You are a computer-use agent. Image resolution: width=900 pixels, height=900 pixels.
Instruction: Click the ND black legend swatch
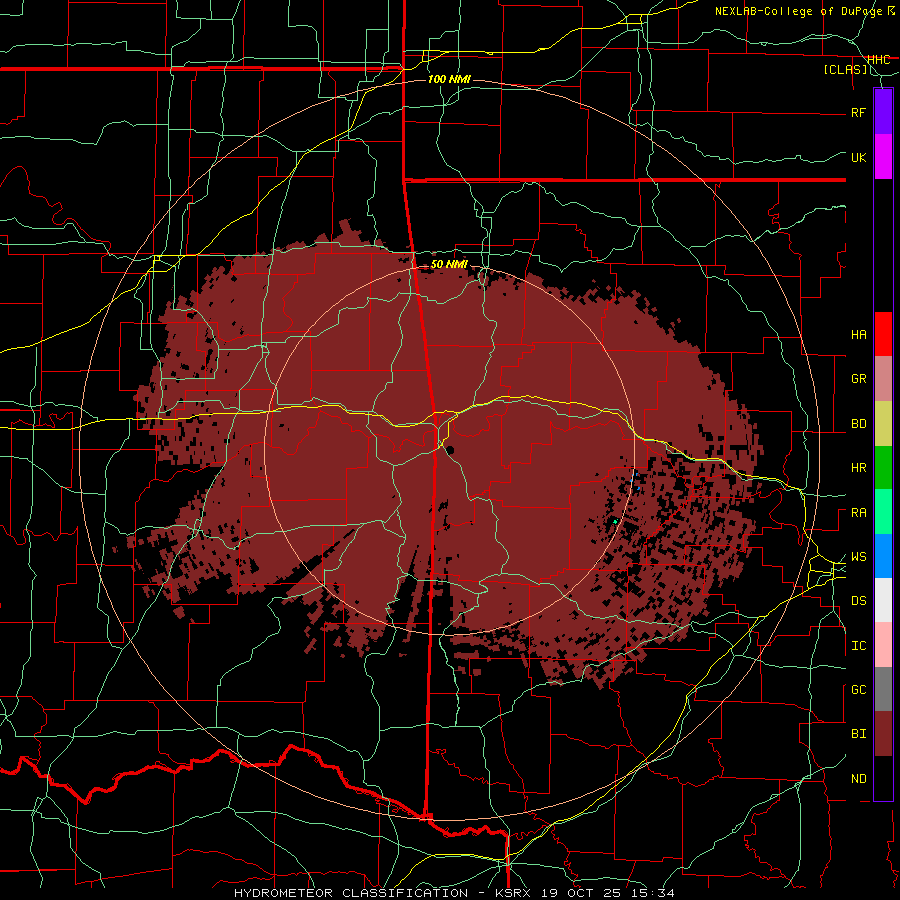pyautogui.click(x=883, y=778)
